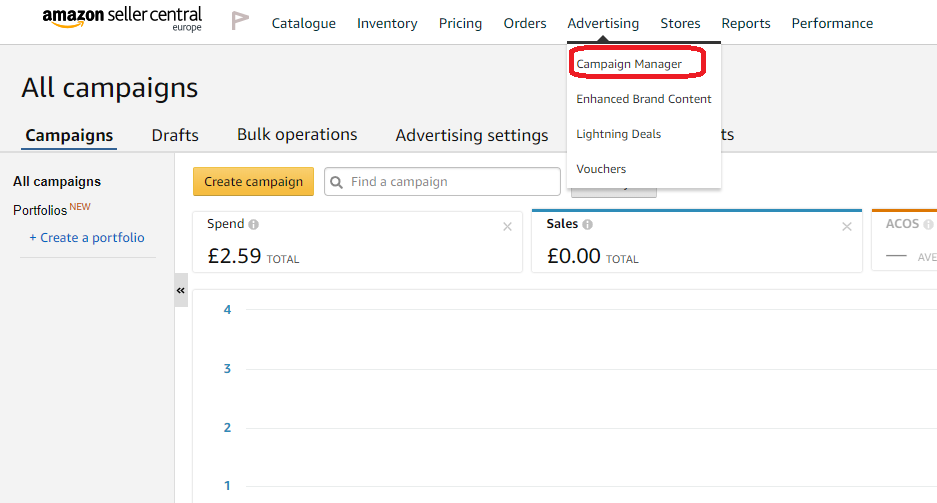Open the Reports menu
Image resolution: width=937 pixels, height=503 pixels.
(746, 23)
